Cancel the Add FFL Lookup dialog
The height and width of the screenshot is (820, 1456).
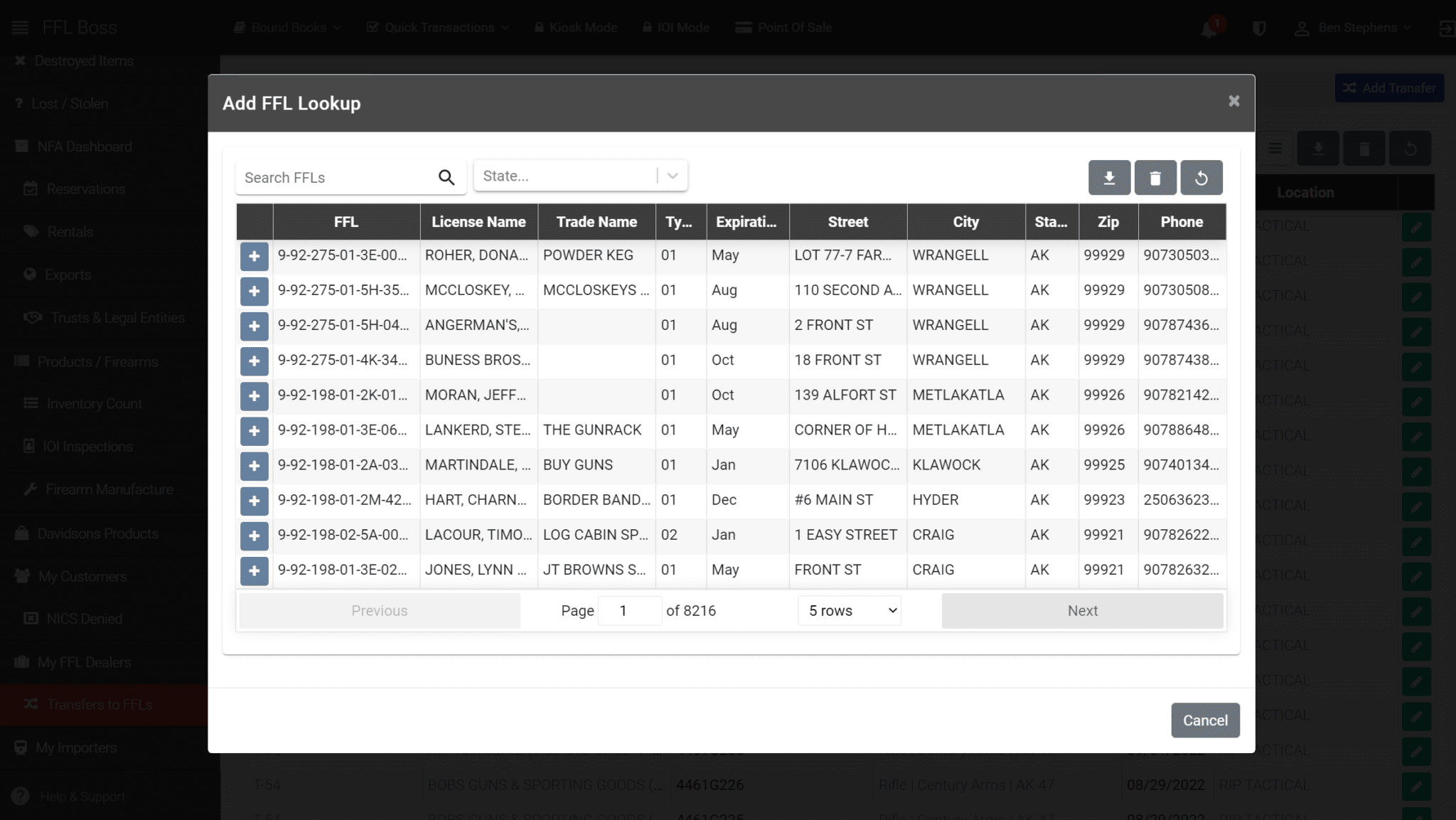pyautogui.click(x=1205, y=720)
